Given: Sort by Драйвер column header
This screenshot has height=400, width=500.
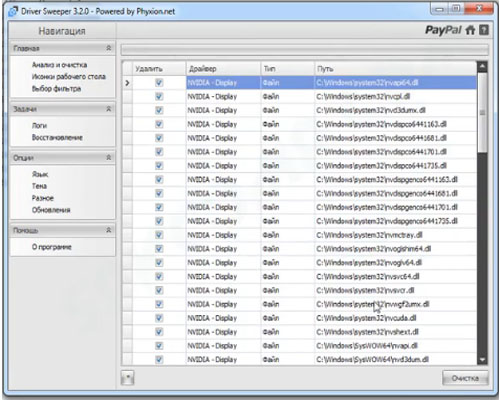Looking at the screenshot, I should [223, 69].
